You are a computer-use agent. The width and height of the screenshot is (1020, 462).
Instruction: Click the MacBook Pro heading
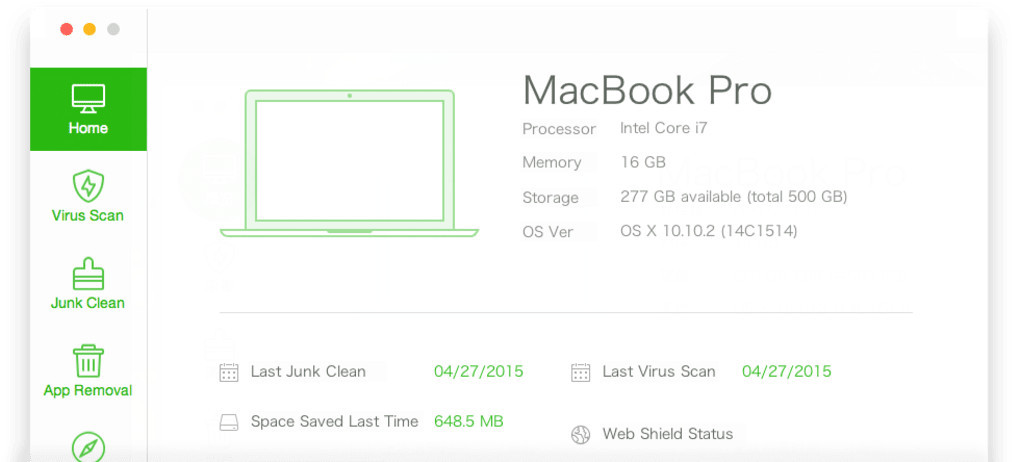(647, 90)
